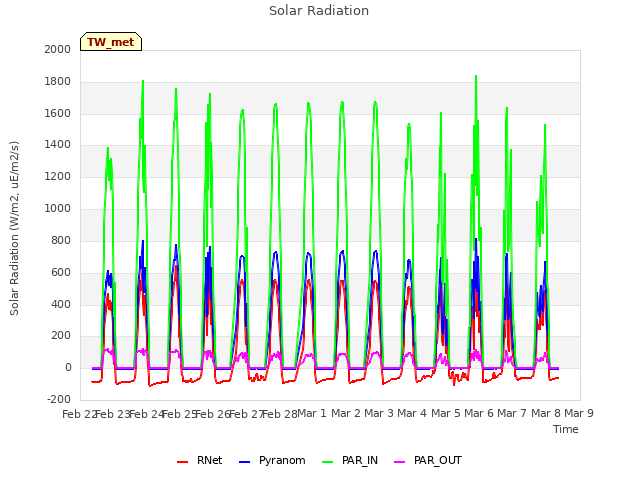Select the Pyranom legend entry

(x=272, y=460)
